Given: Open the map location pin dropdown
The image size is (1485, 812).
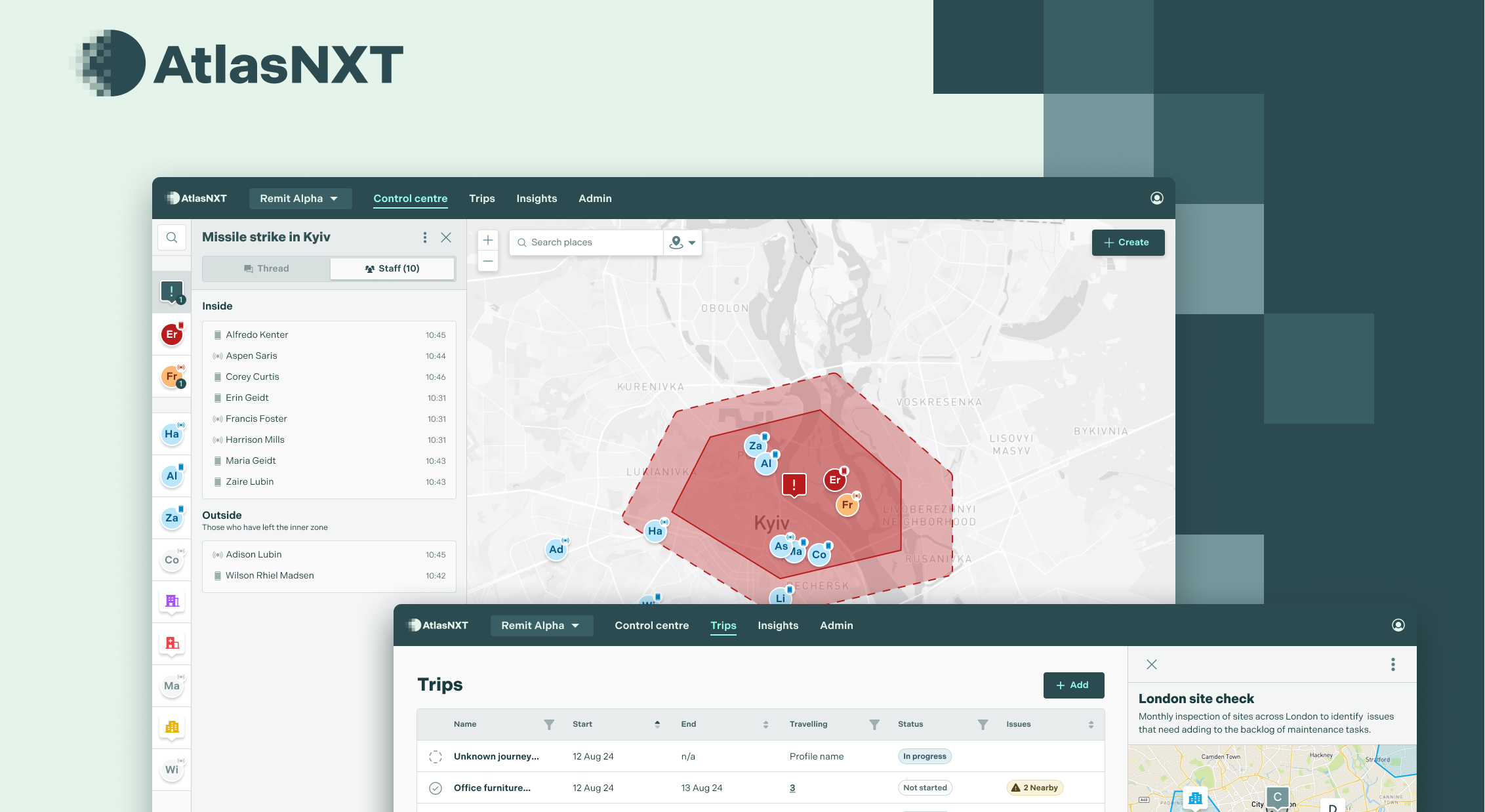Looking at the screenshot, I should pyautogui.click(x=683, y=242).
